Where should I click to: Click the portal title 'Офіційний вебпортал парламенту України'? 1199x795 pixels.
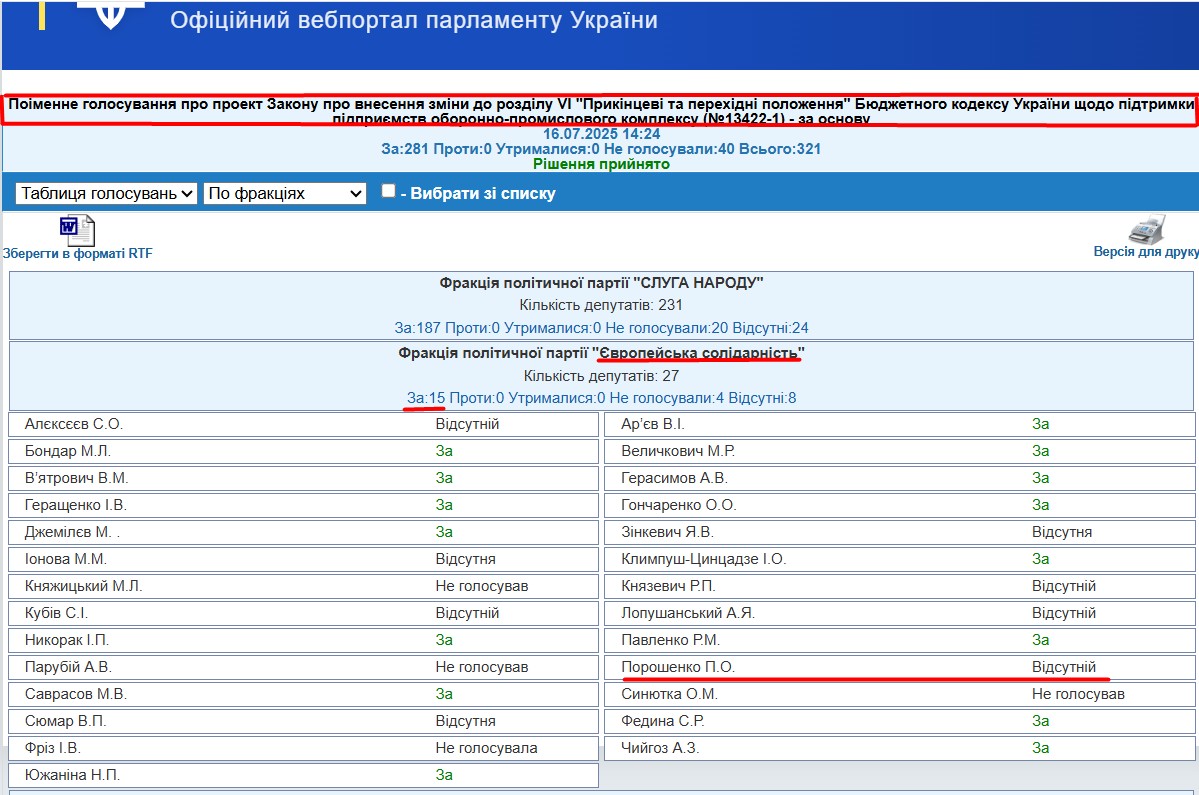(x=414, y=20)
